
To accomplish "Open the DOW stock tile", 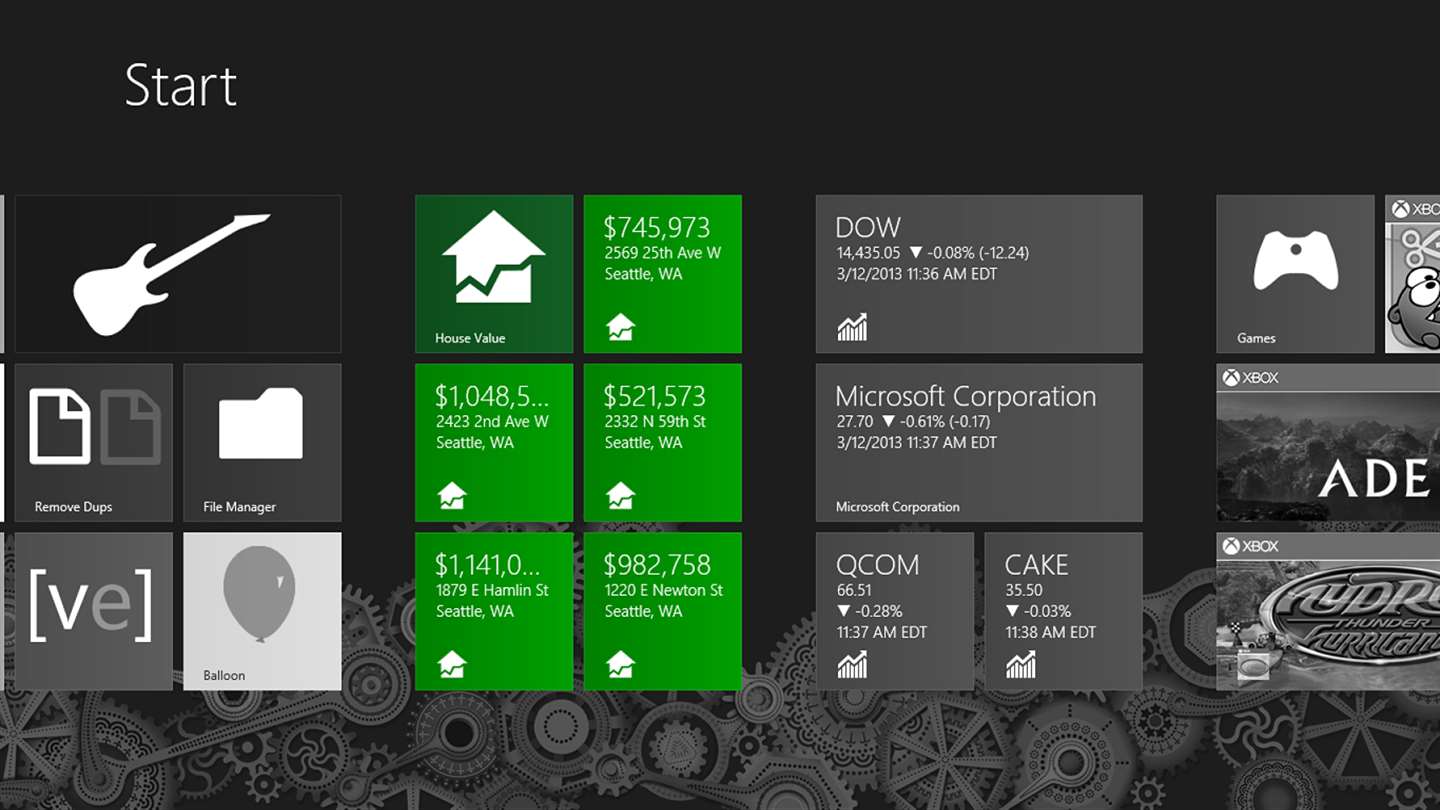I will pos(979,274).
